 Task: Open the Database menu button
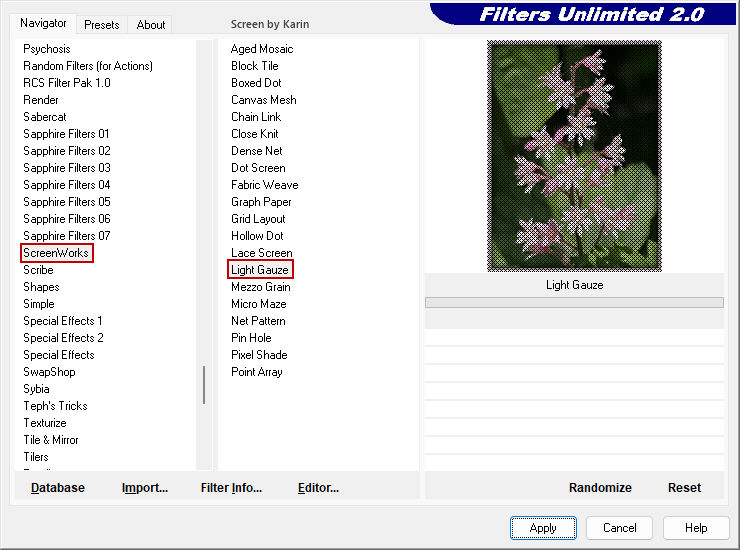point(58,488)
